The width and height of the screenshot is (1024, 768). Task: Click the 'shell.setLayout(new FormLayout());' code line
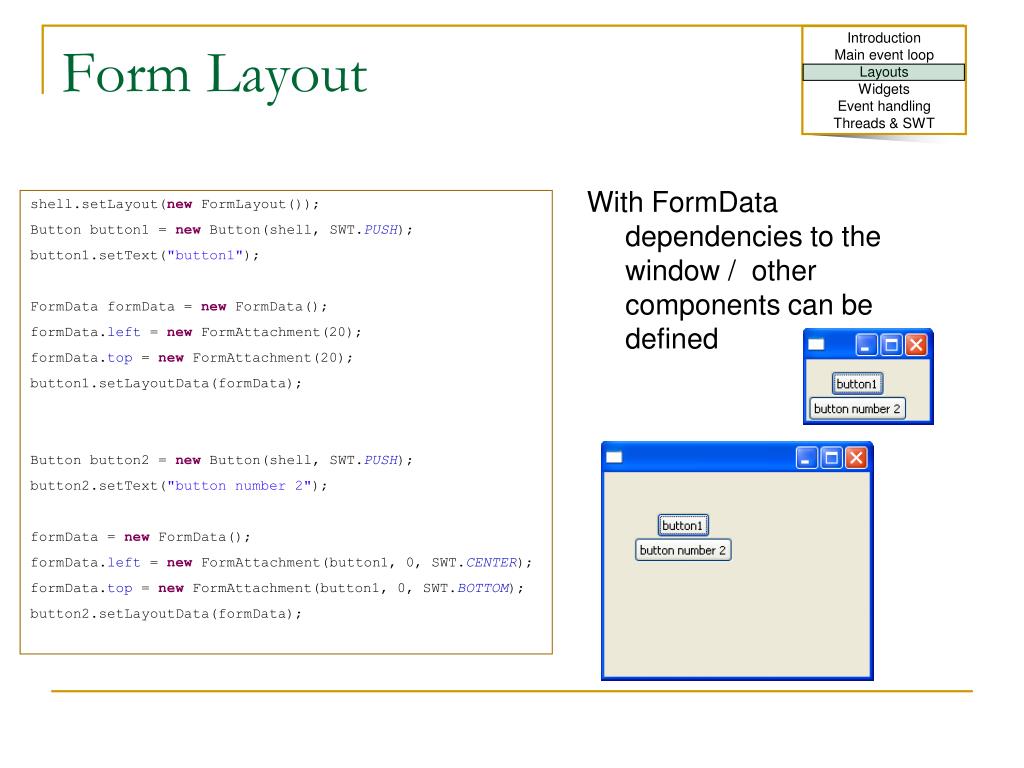[174, 204]
